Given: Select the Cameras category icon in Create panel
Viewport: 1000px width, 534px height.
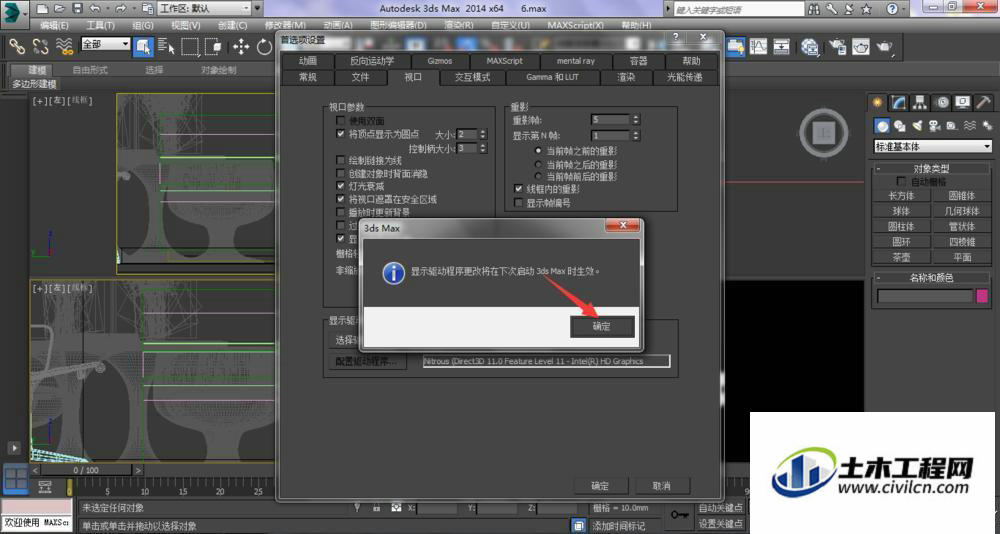Looking at the screenshot, I should coord(934,126).
